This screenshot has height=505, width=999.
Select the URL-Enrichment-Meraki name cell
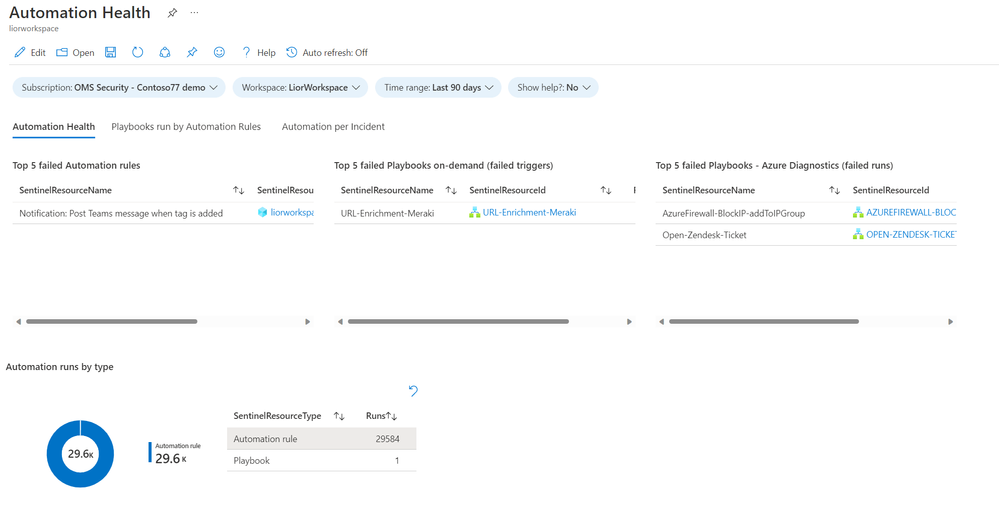[387, 213]
